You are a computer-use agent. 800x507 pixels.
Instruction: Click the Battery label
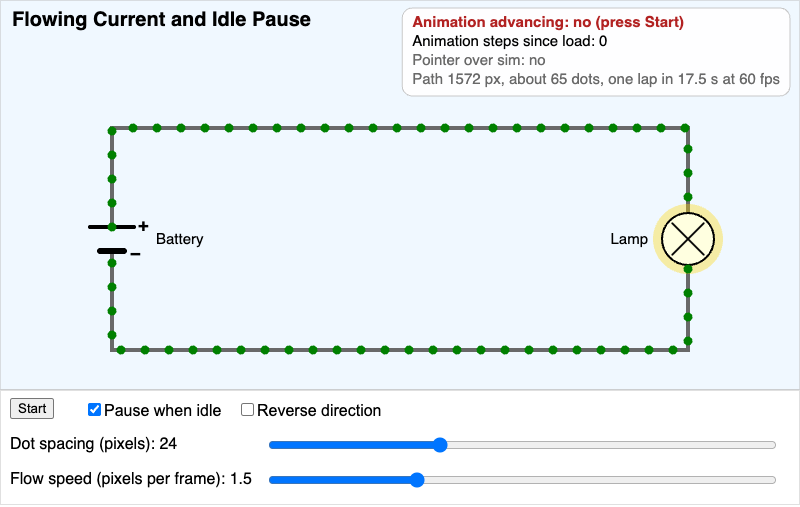click(x=180, y=239)
